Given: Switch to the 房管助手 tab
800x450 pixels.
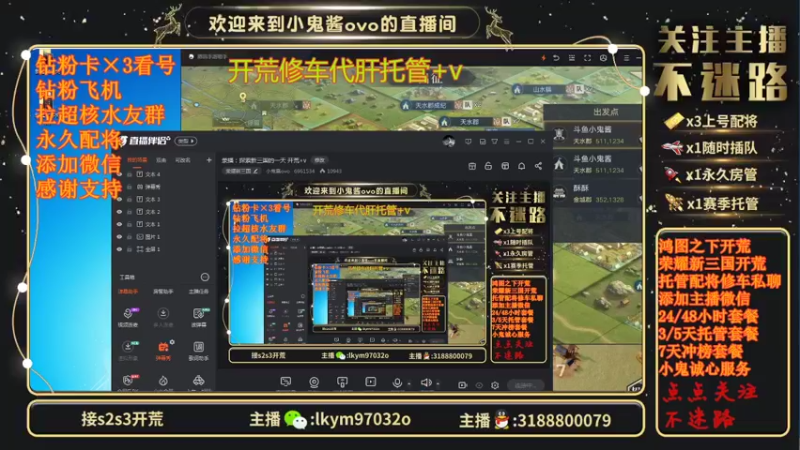Looking at the screenshot, I should point(163,292).
